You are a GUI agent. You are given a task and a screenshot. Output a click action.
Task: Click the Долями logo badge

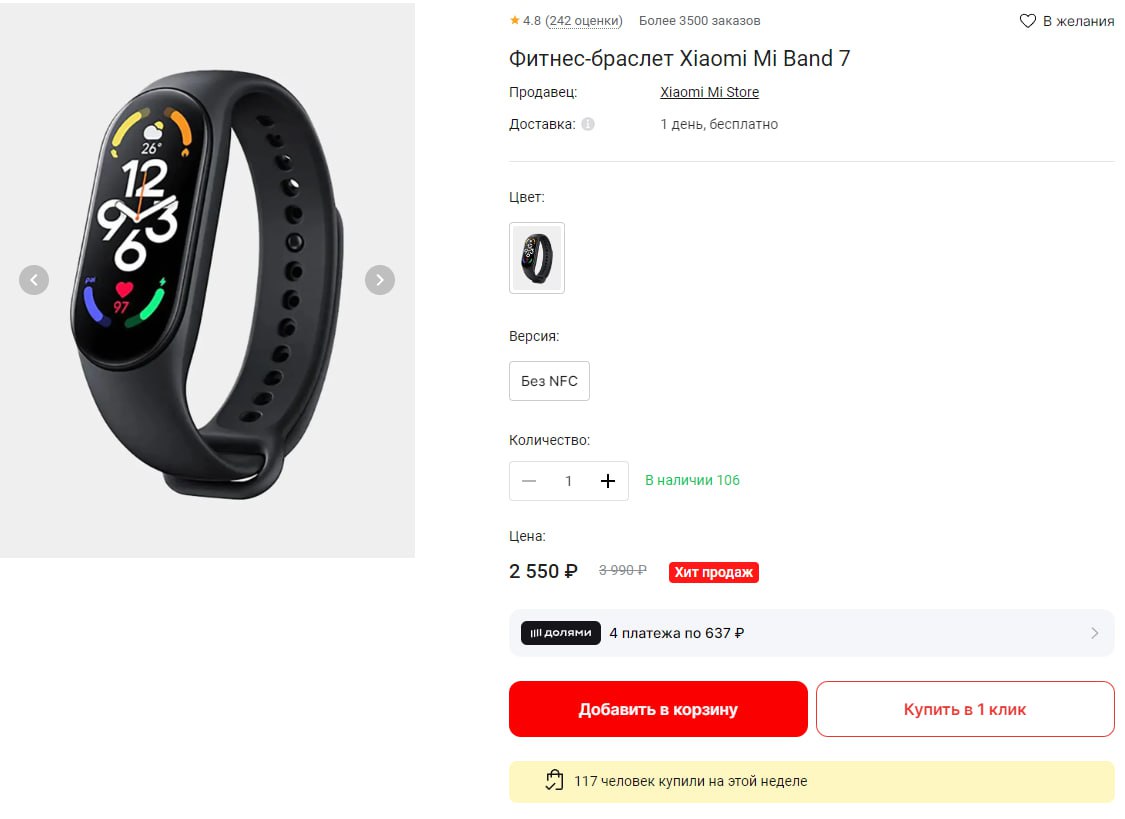(x=560, y=633)
